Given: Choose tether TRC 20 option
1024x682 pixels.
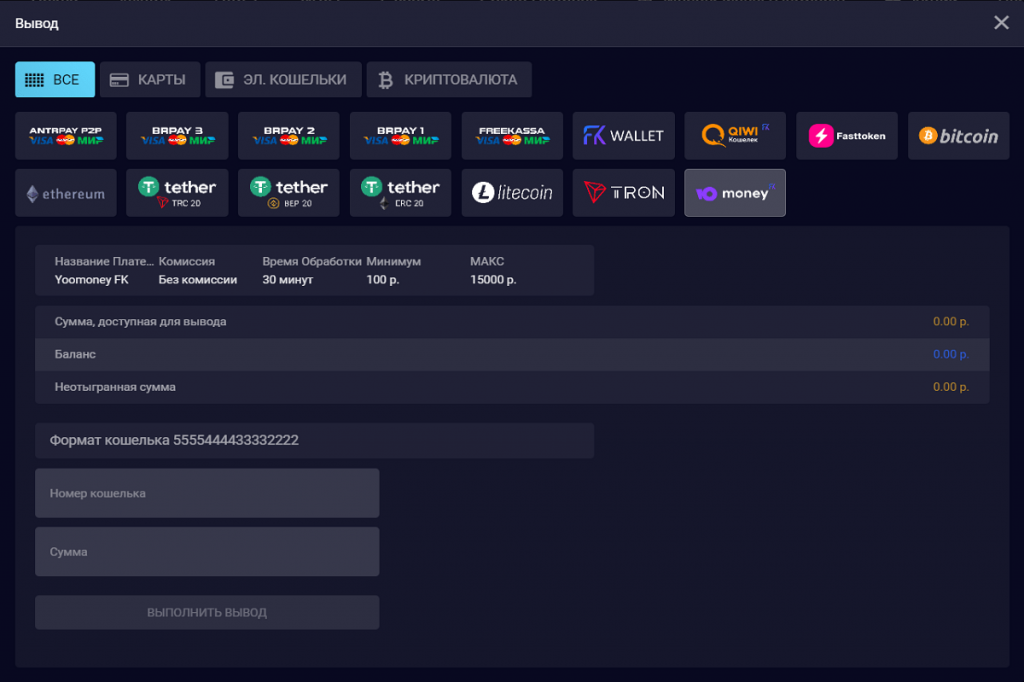Looking at the screenshot, I should click(177, 193).
